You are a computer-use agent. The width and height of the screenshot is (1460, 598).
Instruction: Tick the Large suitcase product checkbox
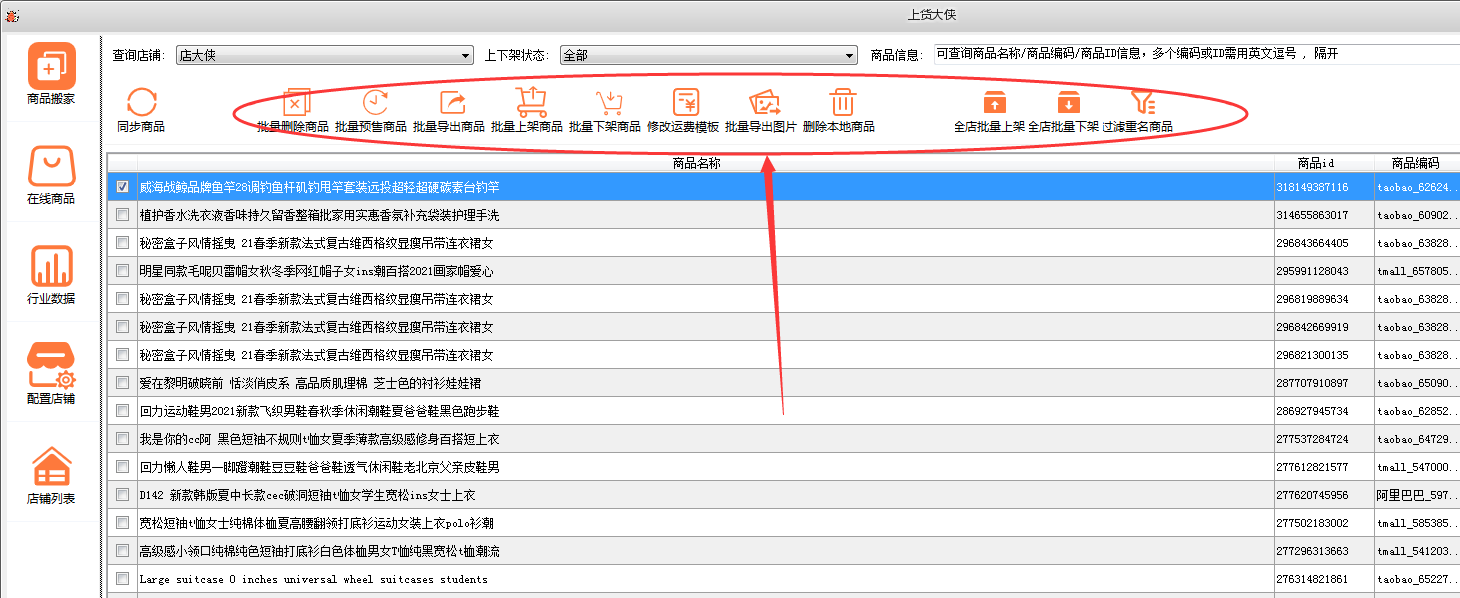(122, 579)
